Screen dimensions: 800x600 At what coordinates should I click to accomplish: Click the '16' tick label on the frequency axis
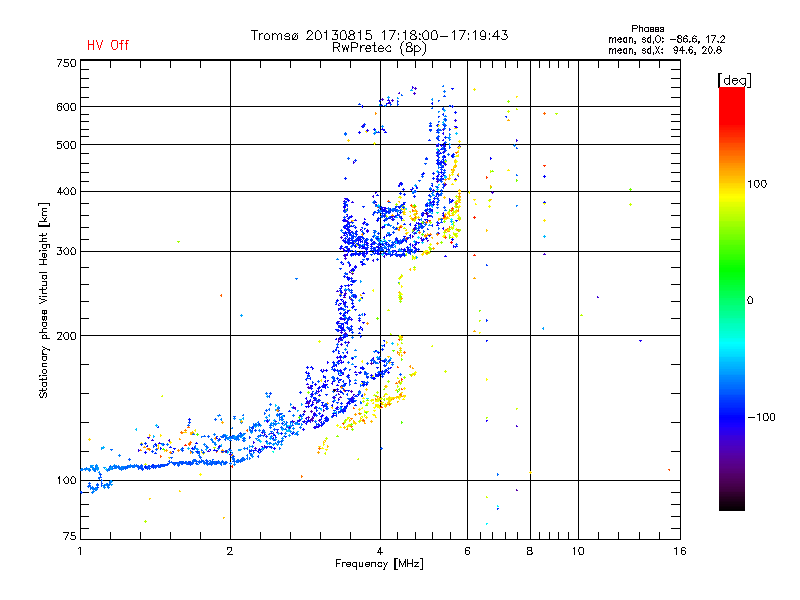[680, 551]
